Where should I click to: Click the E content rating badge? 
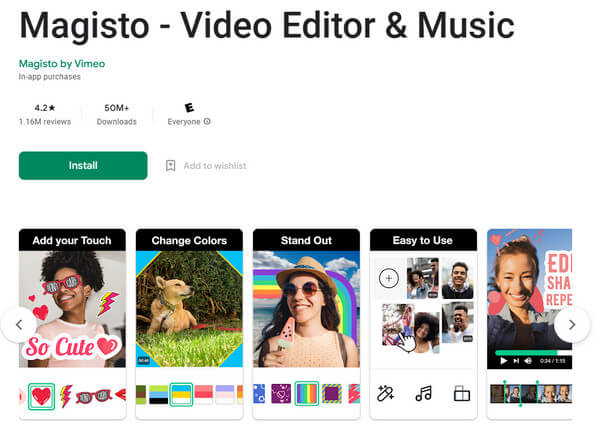(189, 108)
